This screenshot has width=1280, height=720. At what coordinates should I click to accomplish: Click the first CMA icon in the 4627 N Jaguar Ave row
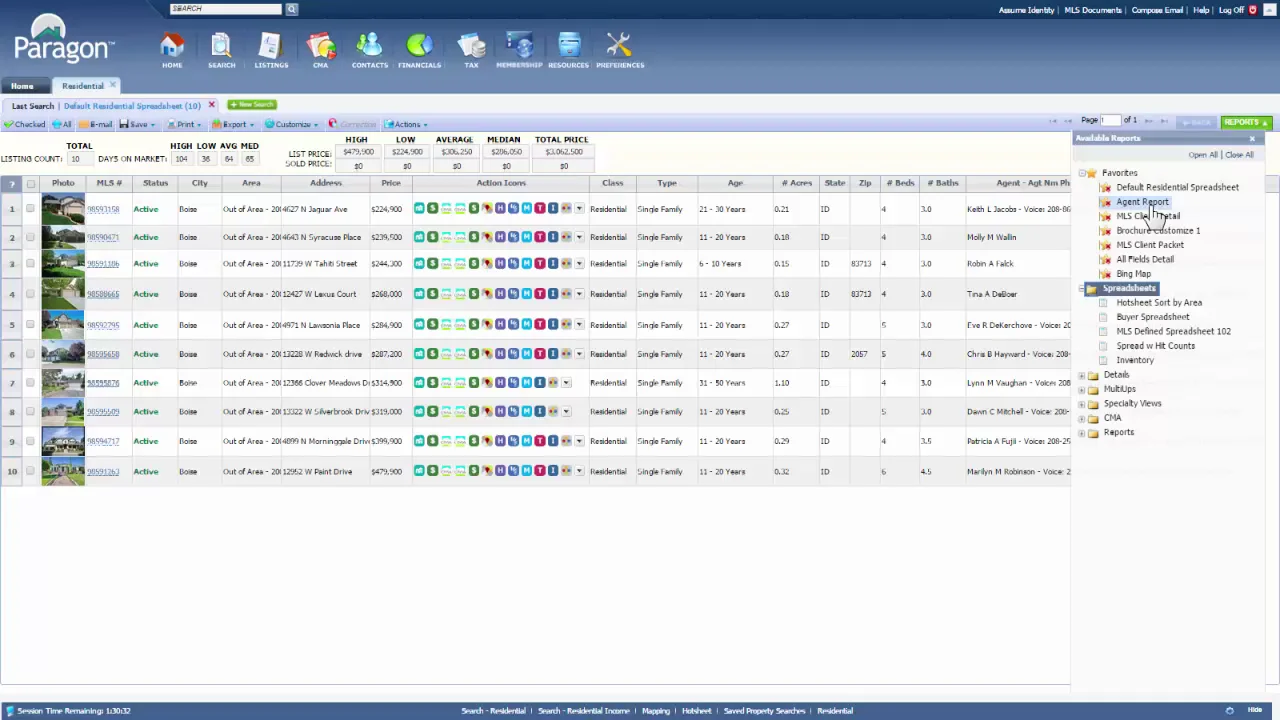pos(446,208)
